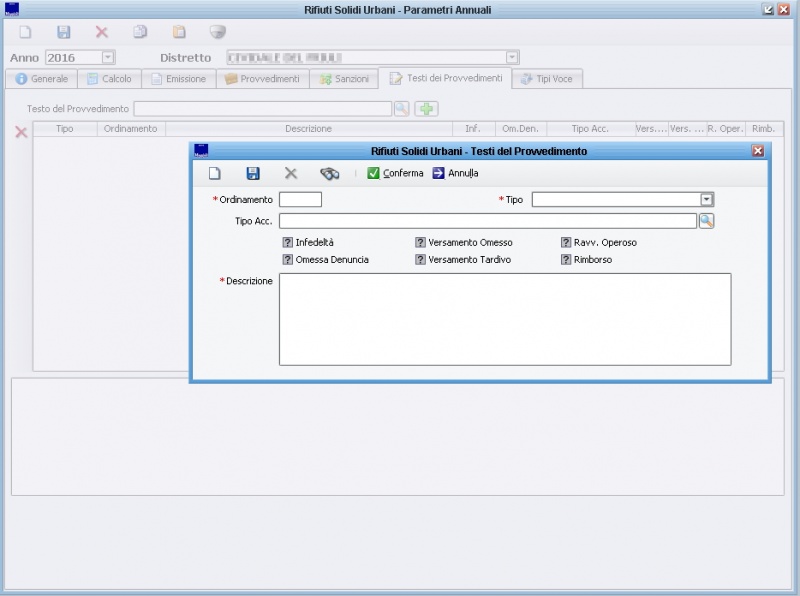Toggle the Infedeltà checkbox
This screenshot has height=596, width=800.
288,242
